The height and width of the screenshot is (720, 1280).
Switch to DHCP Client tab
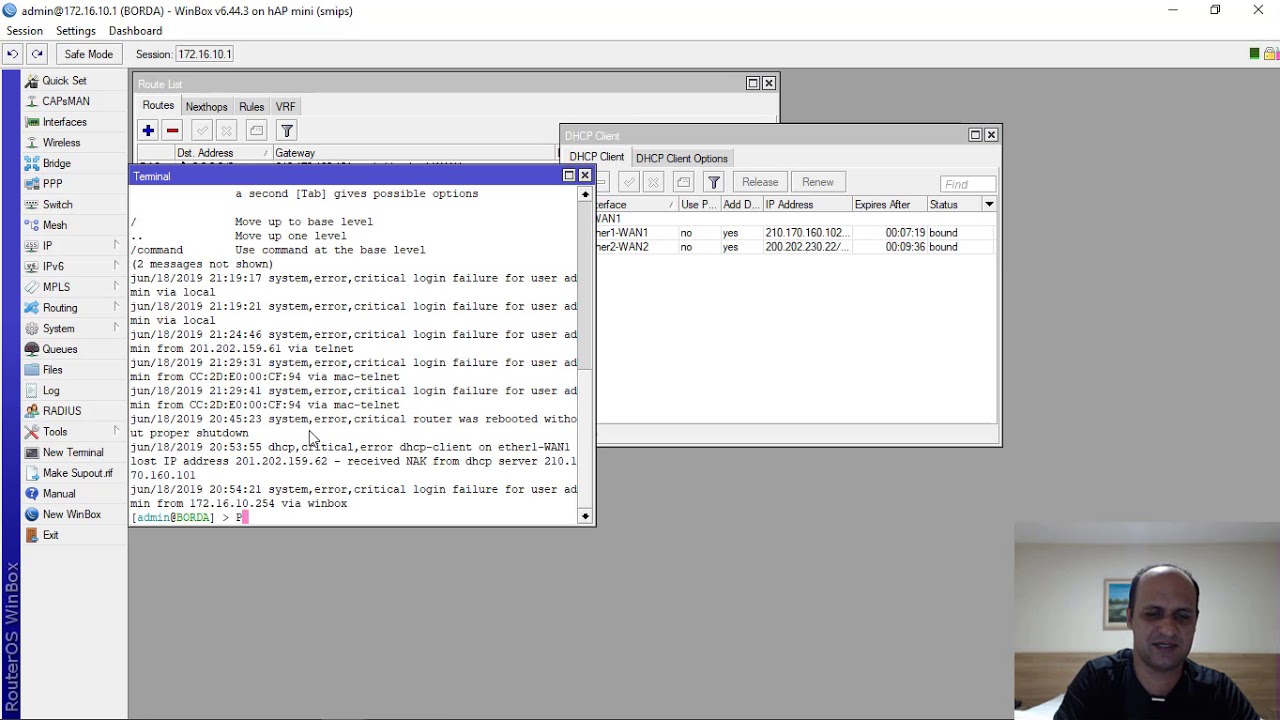pos(597,157)
